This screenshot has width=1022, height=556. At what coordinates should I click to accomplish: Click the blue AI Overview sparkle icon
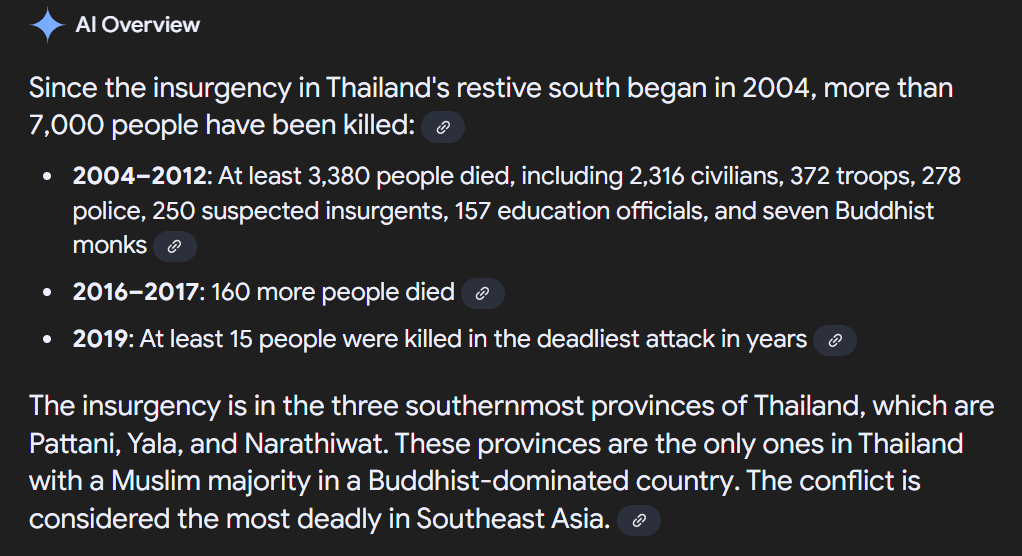pos(47,25)
